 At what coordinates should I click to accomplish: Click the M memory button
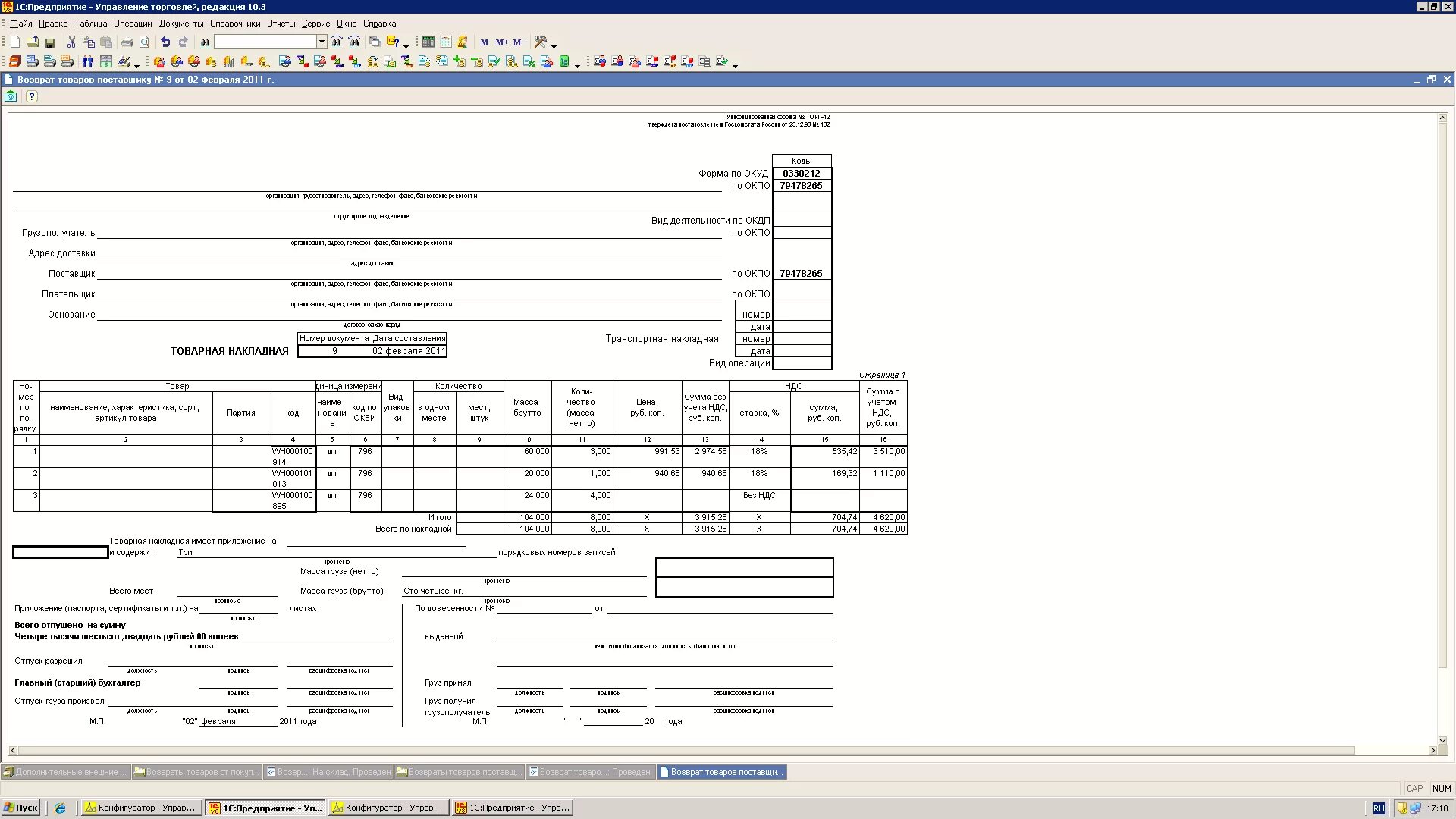point(485,42)
